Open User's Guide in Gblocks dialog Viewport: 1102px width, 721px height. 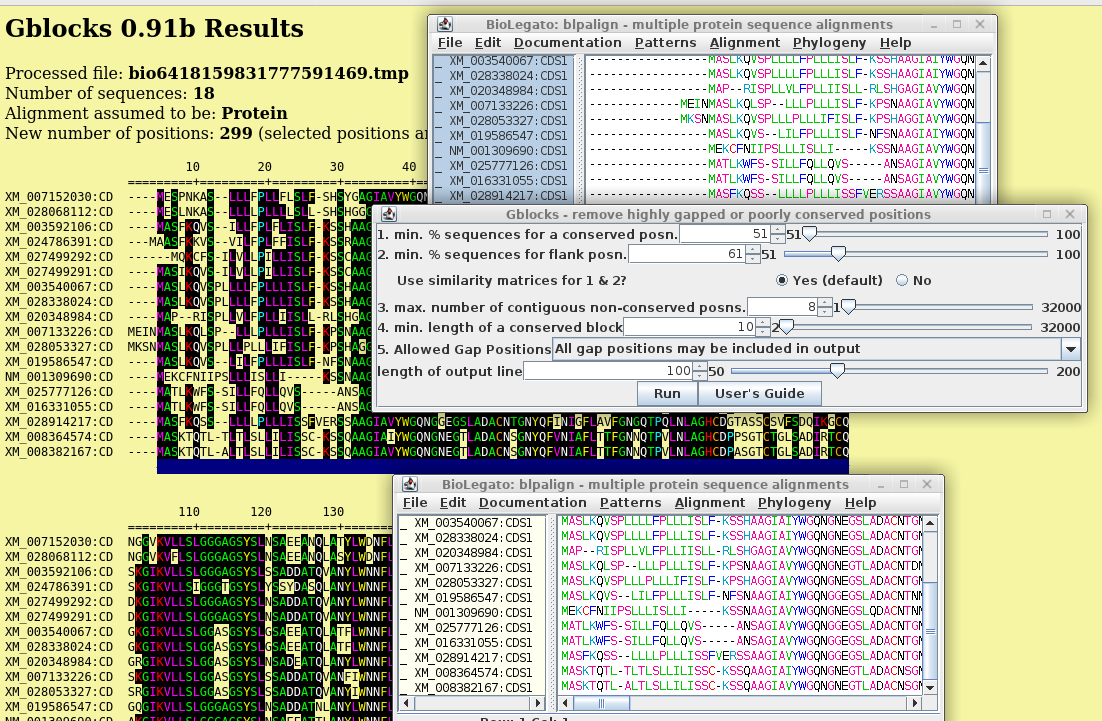click(759, 394)
